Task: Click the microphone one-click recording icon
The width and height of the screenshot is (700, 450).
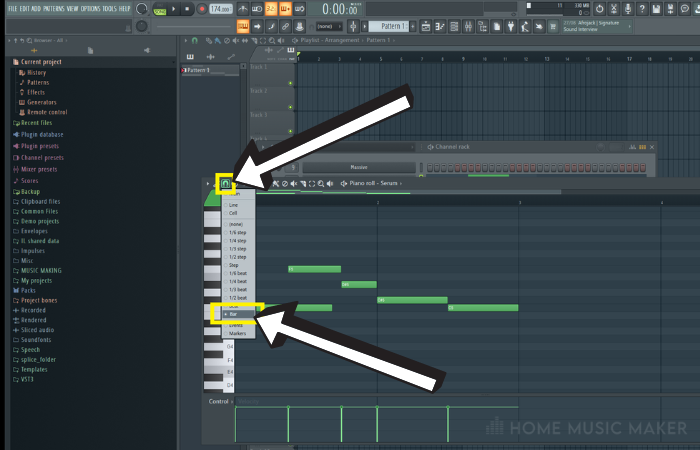Action: click(628, 8)
